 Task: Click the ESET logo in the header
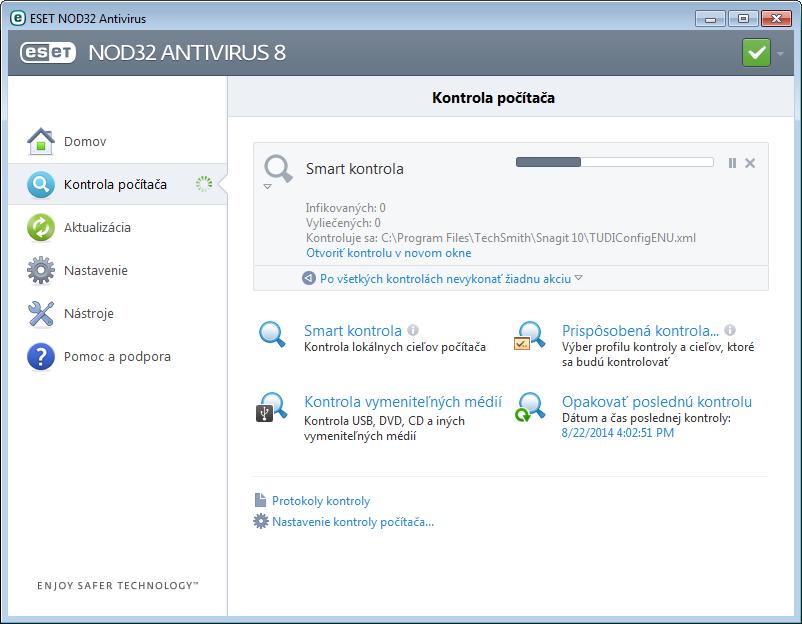[x=48, y=53]
